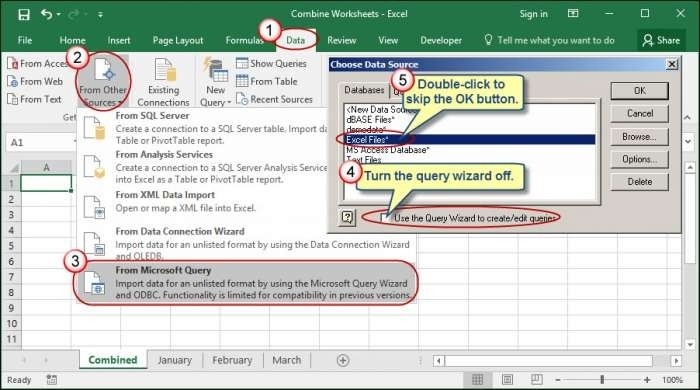This screenshot has width=700, height=390.
Task: Click the Share button
Action: click(661, 40)
